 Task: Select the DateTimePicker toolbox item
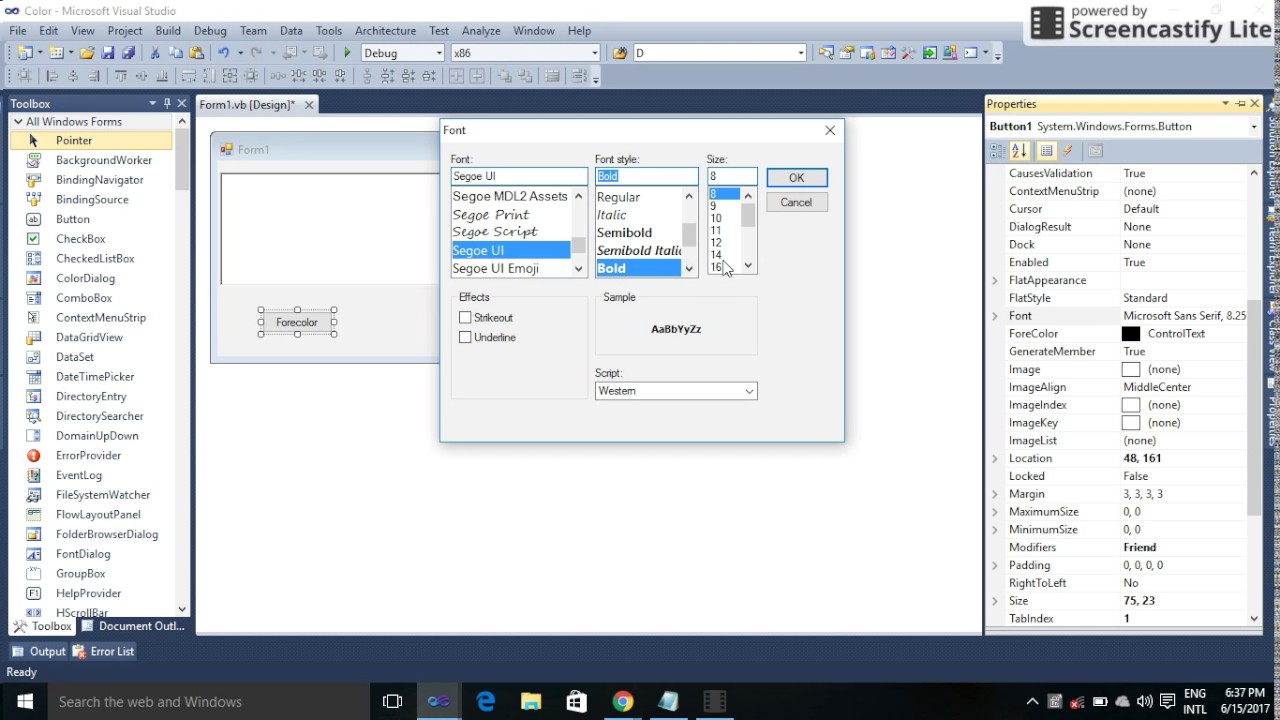[x=95, y=377]
